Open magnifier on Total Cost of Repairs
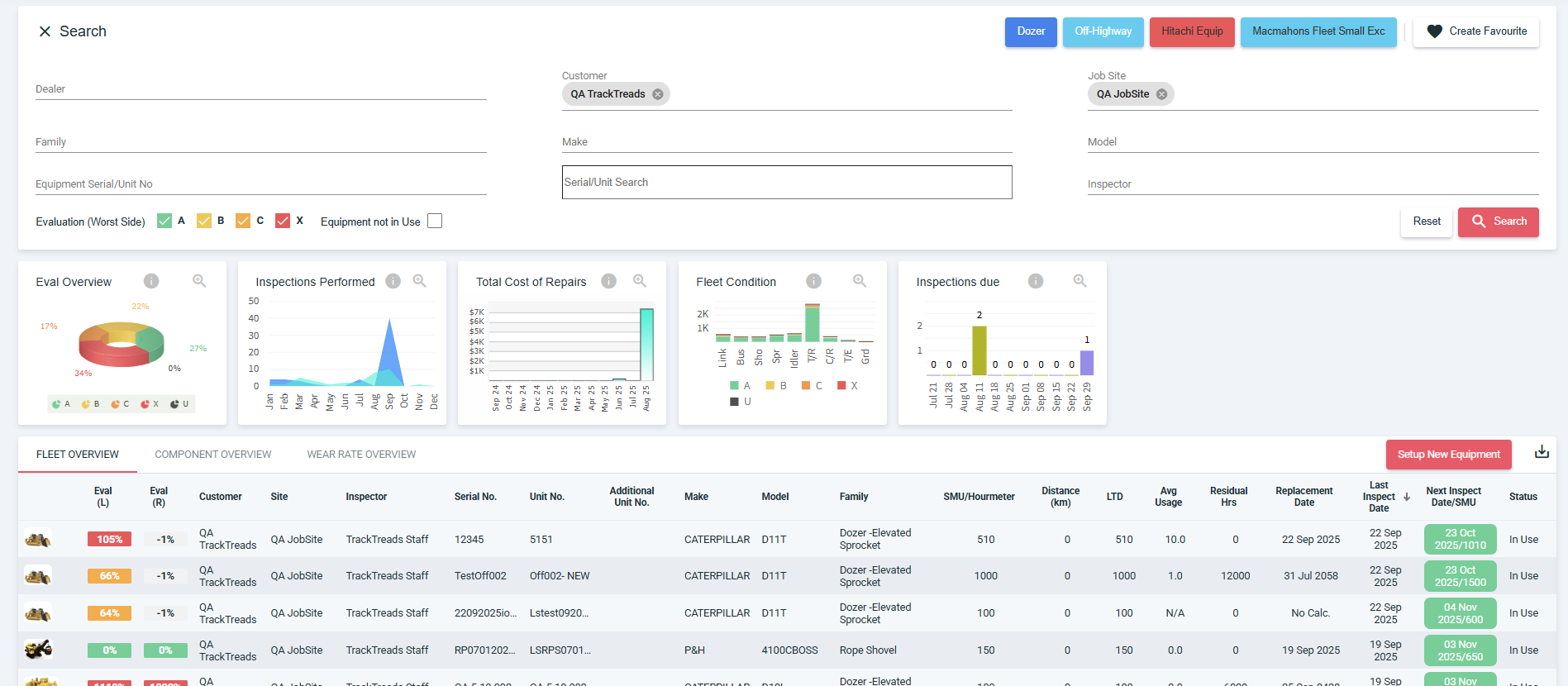This screenshot has height=686, width=1568. pos(639,281)
